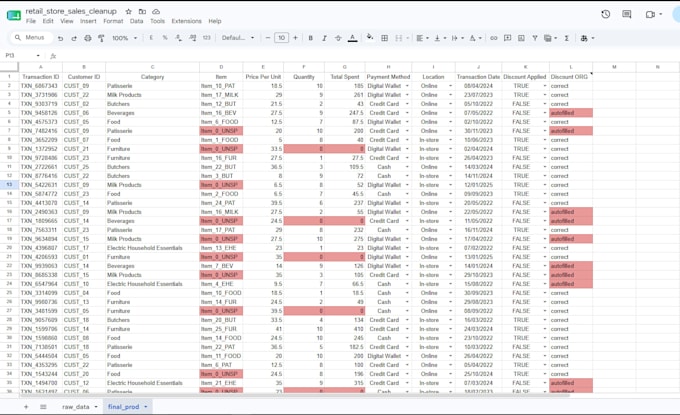Open the File menu
This screenshot has width=680, height=415.
[31, 21]
